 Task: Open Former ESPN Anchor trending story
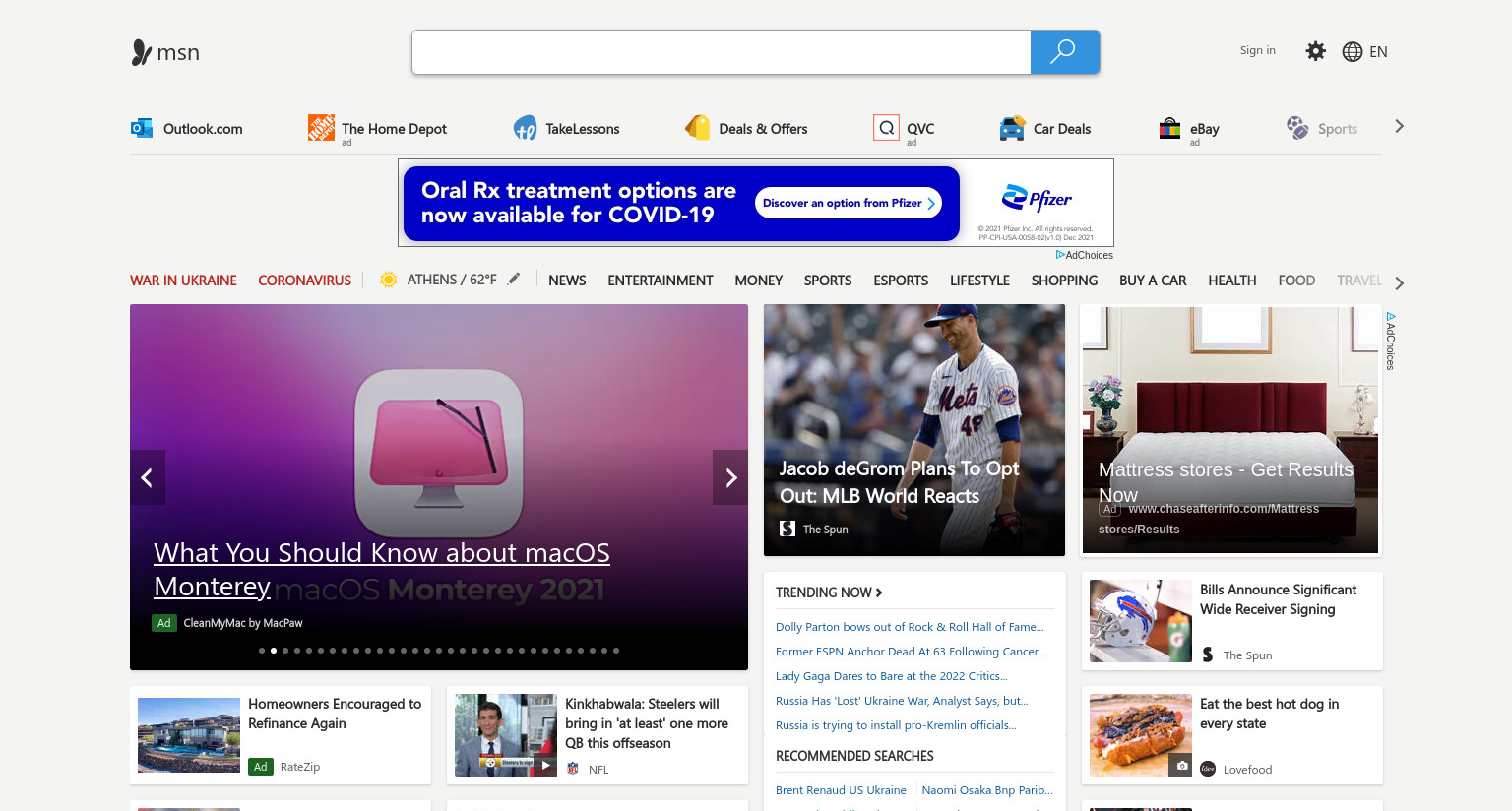[x=911, y=652]
